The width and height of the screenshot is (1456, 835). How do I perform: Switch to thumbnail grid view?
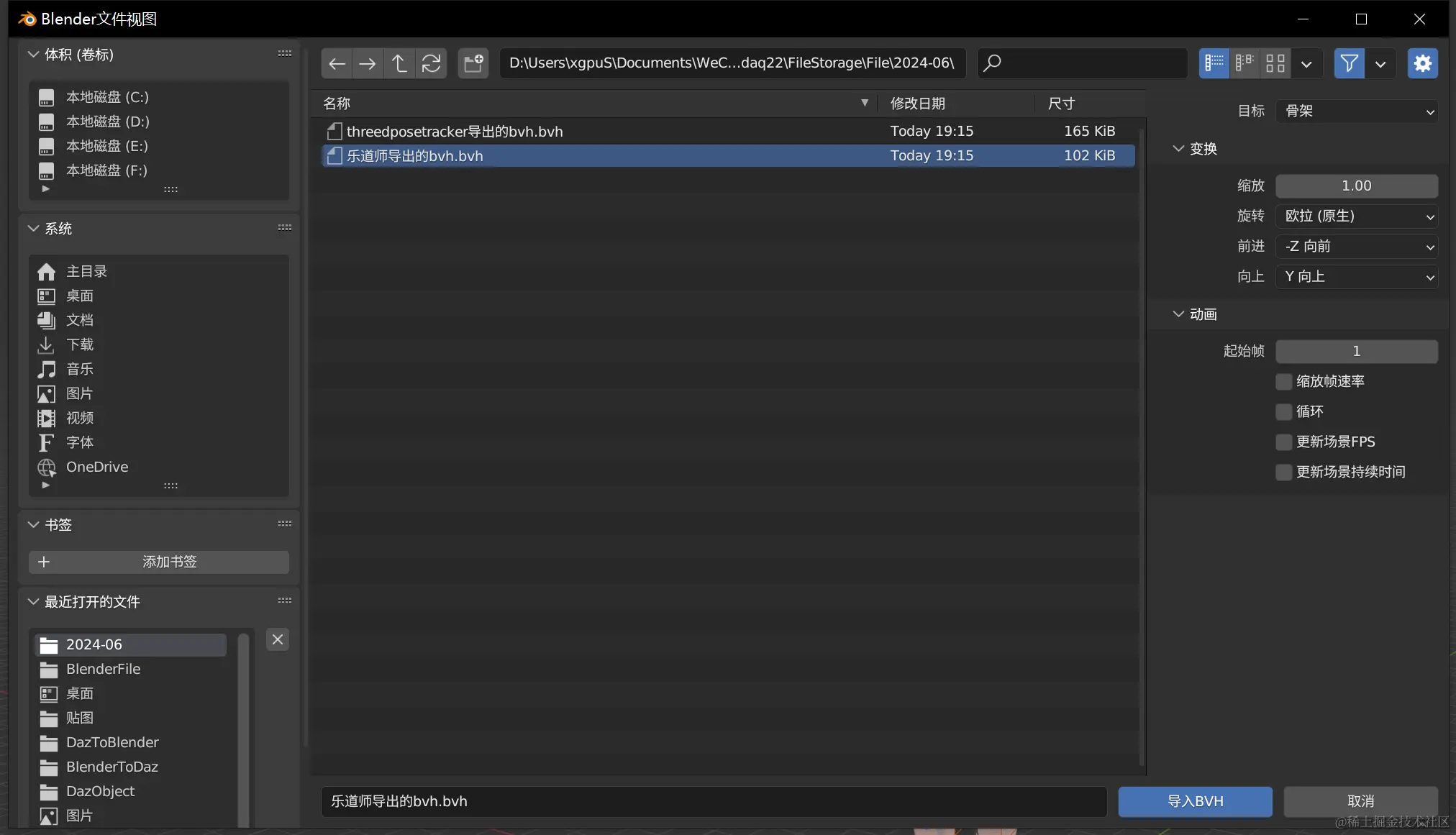[x=1275, y=63]
